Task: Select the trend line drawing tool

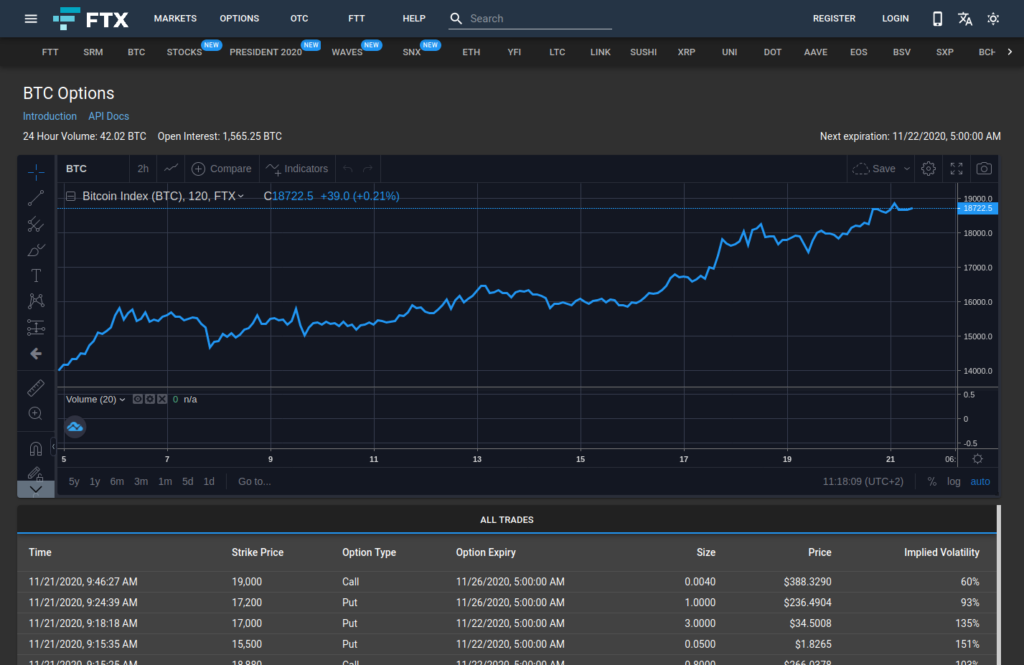Action: 36,198
